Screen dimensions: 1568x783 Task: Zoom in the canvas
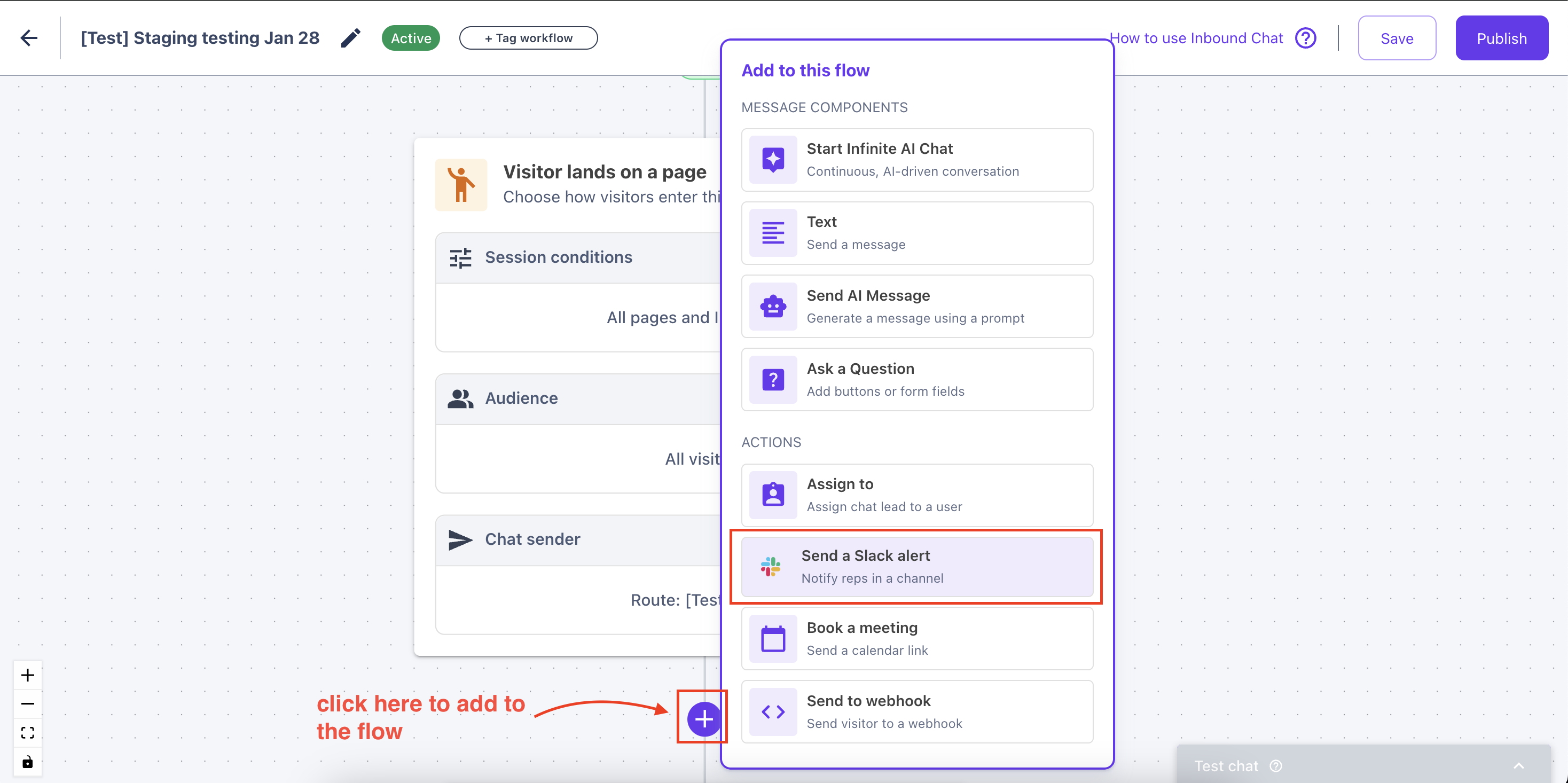click(27, 675)
